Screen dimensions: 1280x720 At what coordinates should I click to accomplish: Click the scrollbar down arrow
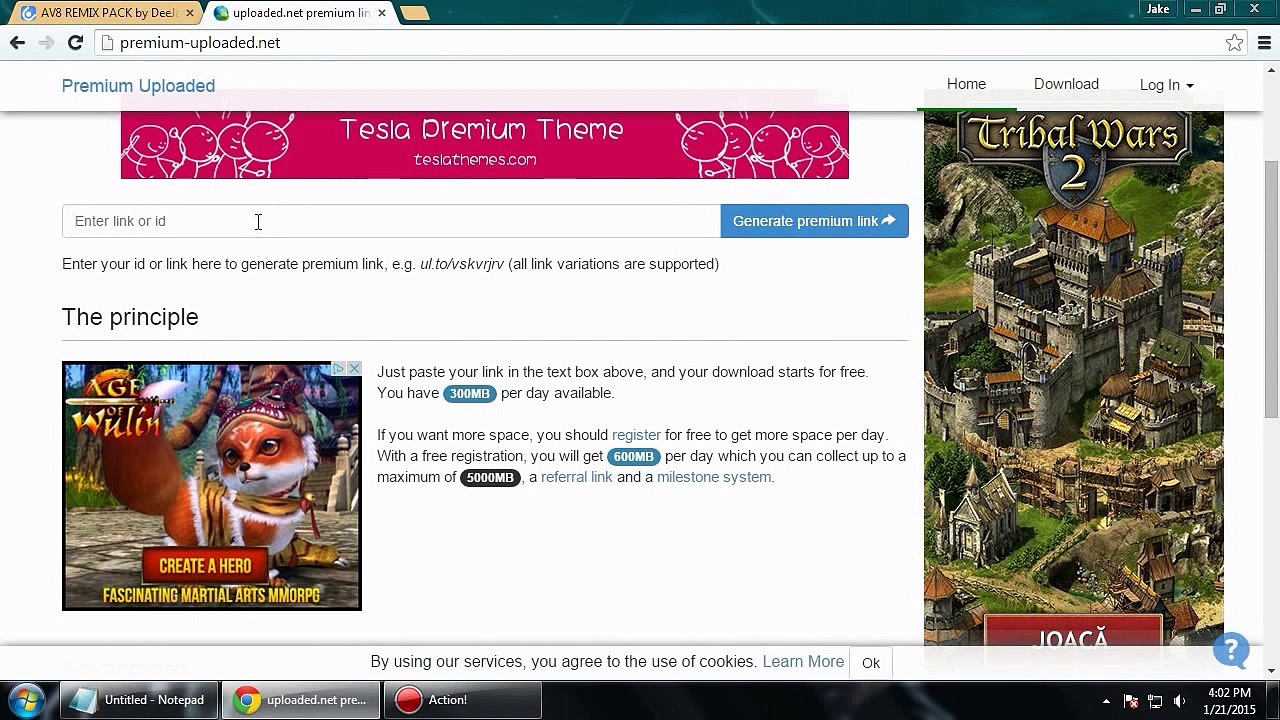tap(1271, 671)
